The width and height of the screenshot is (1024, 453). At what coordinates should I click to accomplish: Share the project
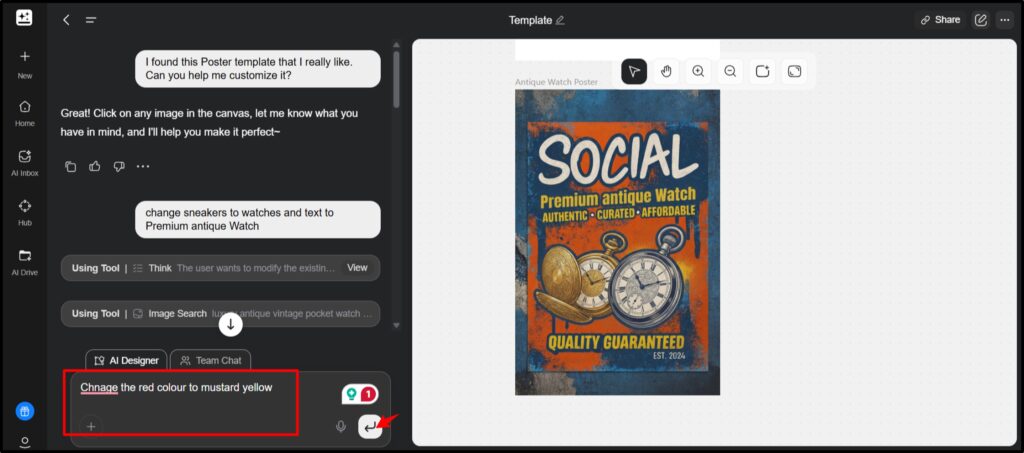[x=940, y=20]
